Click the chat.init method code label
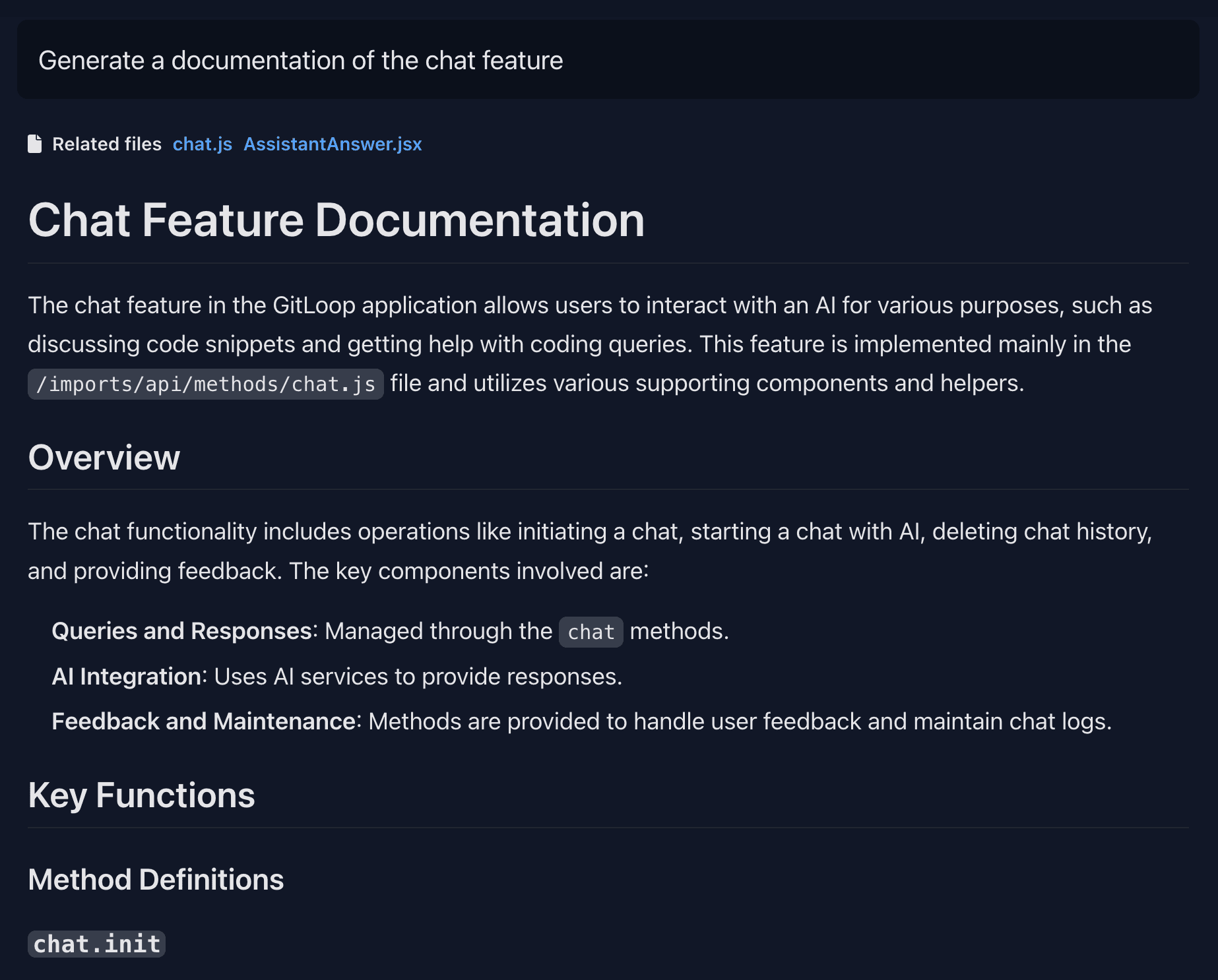The height and width of the screenshot is (980, 1218). point(96,944)
